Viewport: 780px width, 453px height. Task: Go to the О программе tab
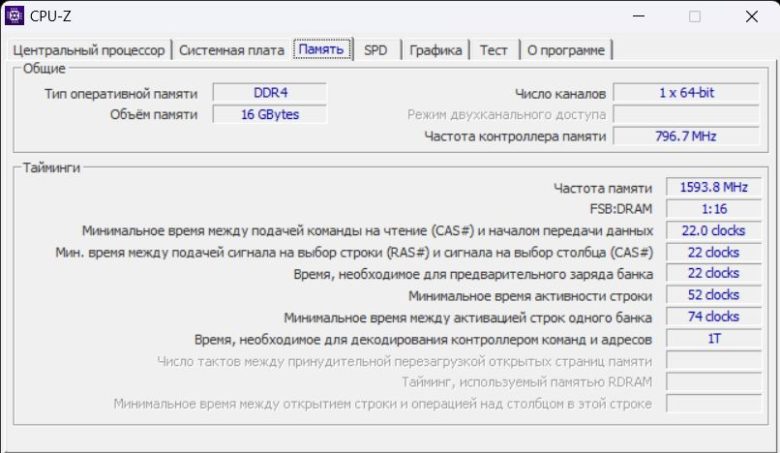point(566,50)
